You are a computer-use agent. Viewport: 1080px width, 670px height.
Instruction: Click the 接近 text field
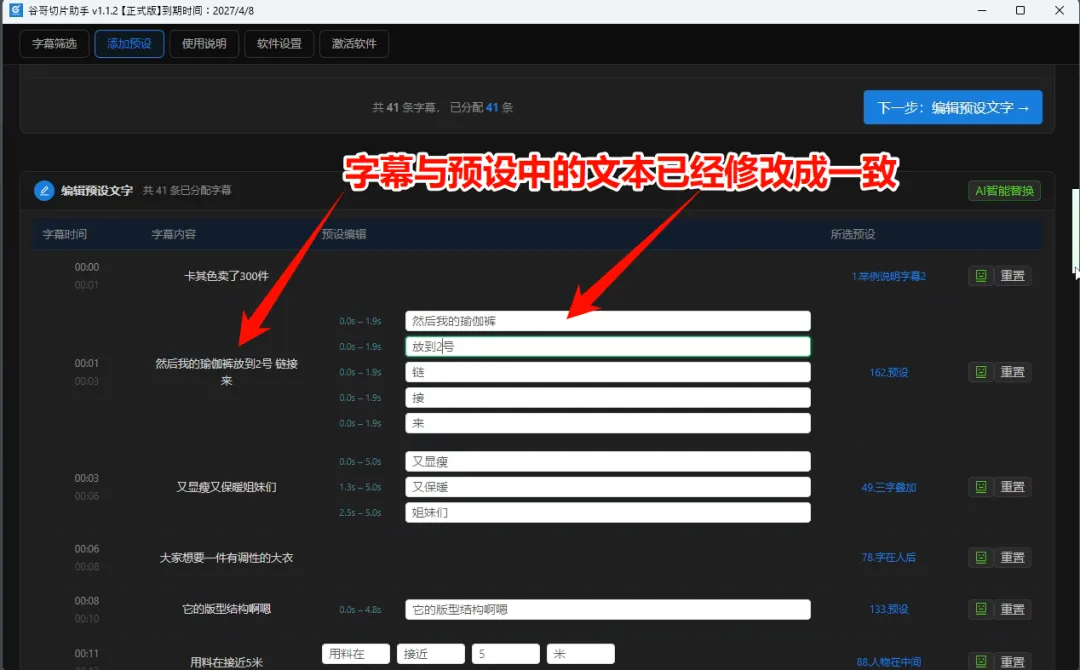pos(430,653)
